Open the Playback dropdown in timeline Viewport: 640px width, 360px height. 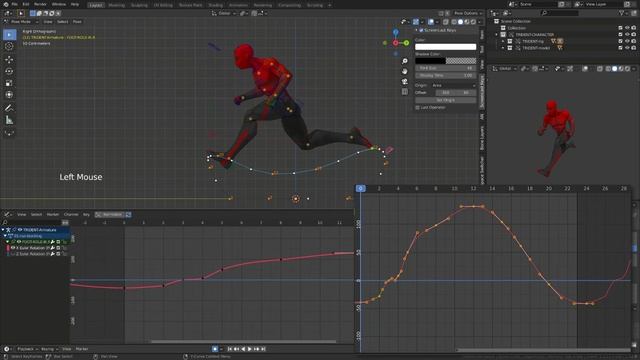point(27,349)
